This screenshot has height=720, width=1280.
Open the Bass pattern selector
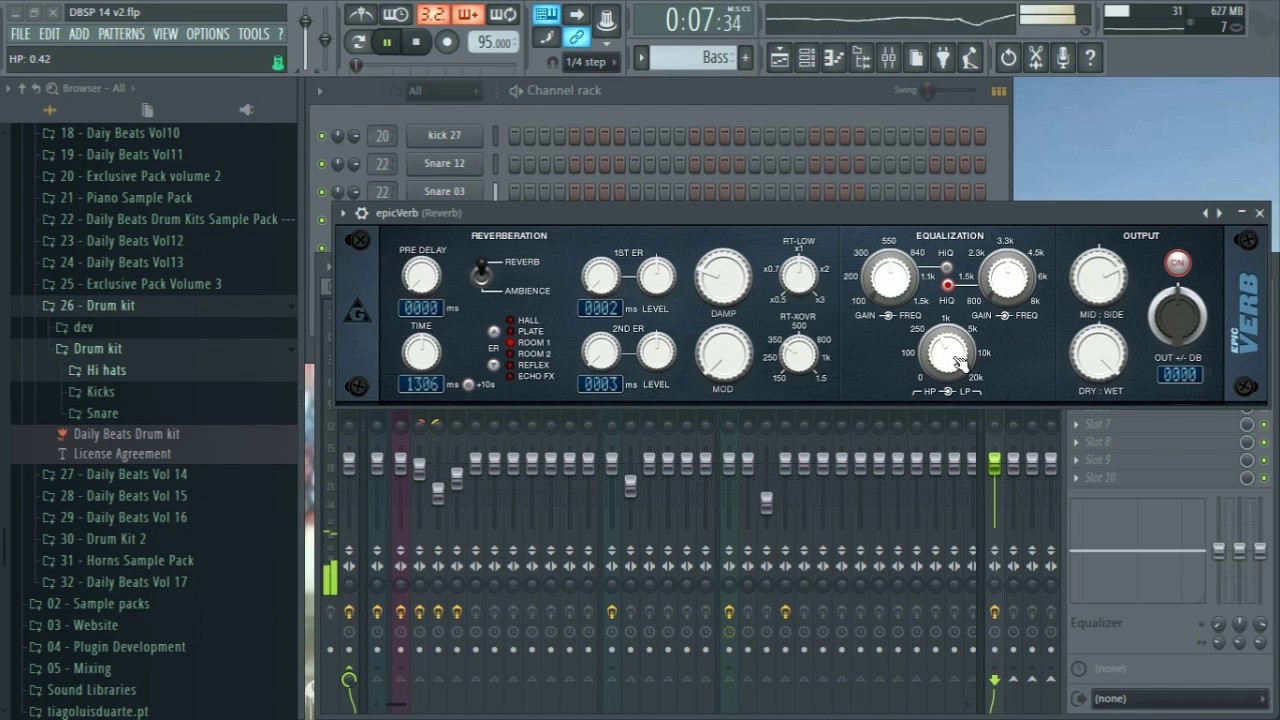tap(692, 58)
